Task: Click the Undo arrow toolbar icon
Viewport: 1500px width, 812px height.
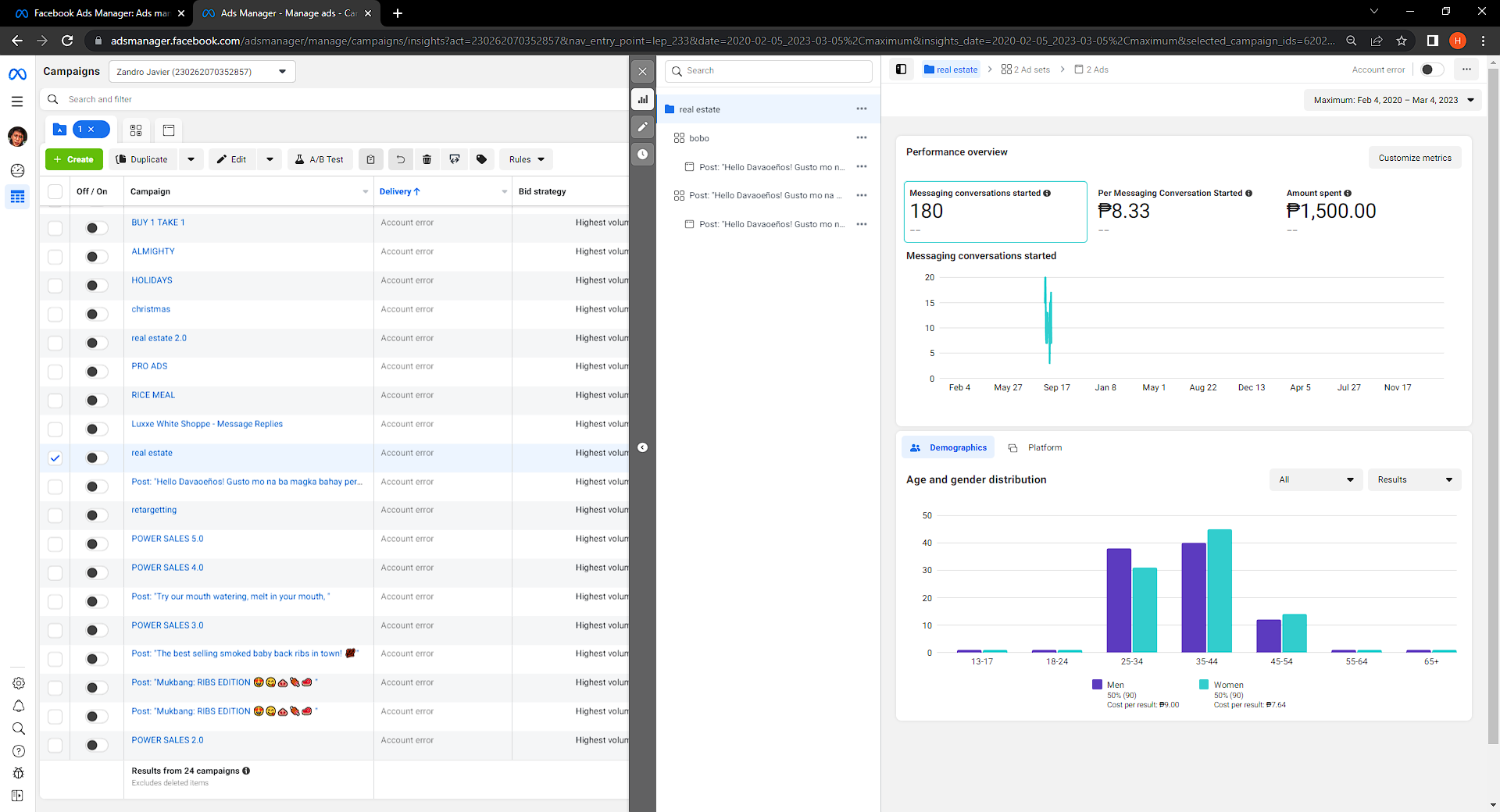Action: click(401, 159)
